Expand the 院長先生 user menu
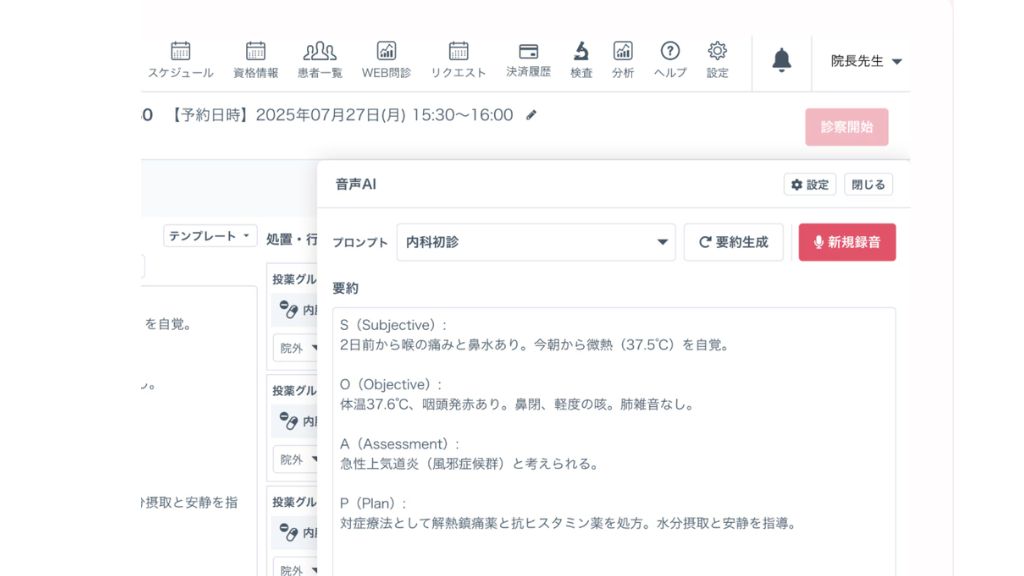The height and width of the screenshot is (576, 1024). [866, 61]
